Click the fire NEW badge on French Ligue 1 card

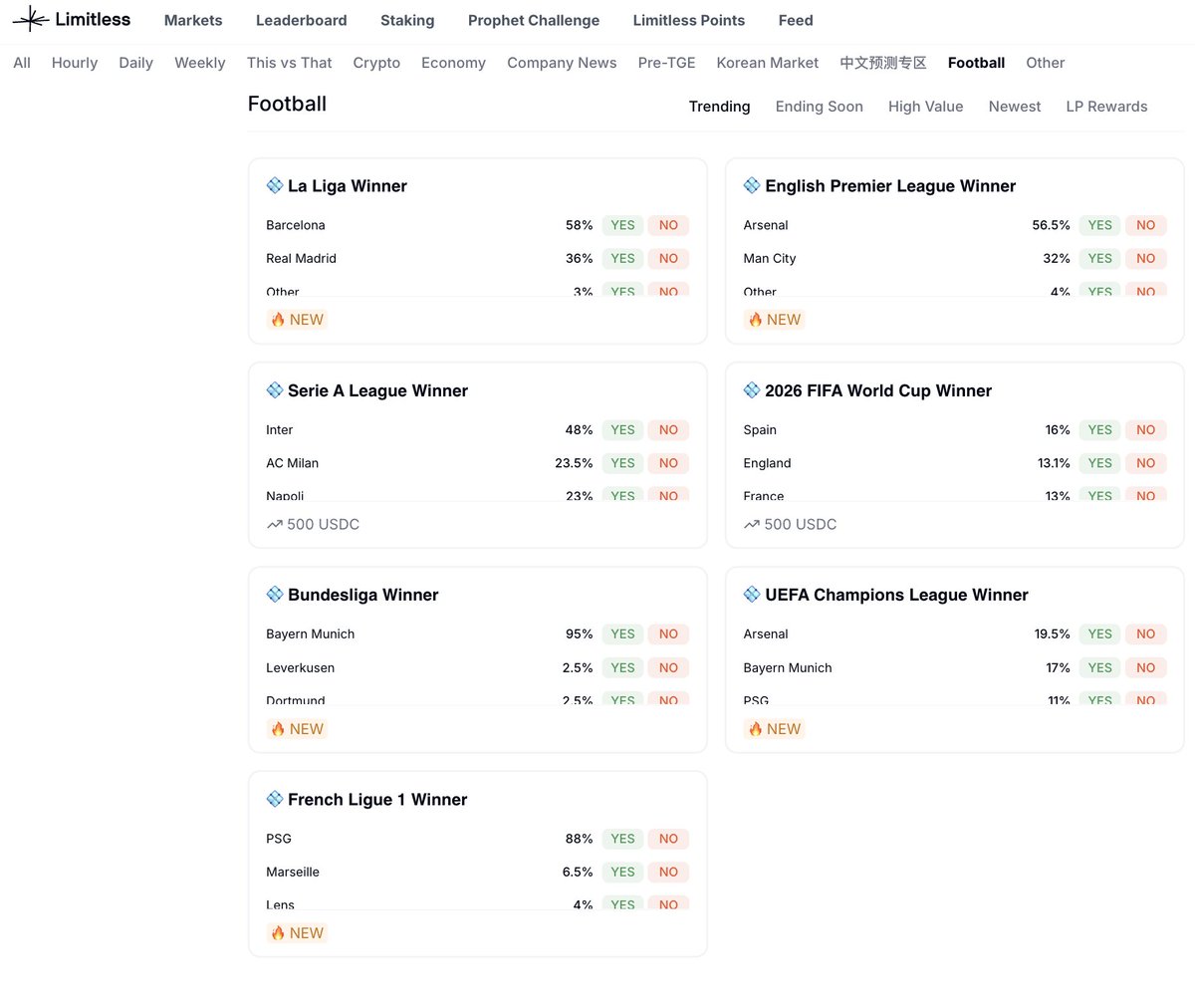coord(298,933)
